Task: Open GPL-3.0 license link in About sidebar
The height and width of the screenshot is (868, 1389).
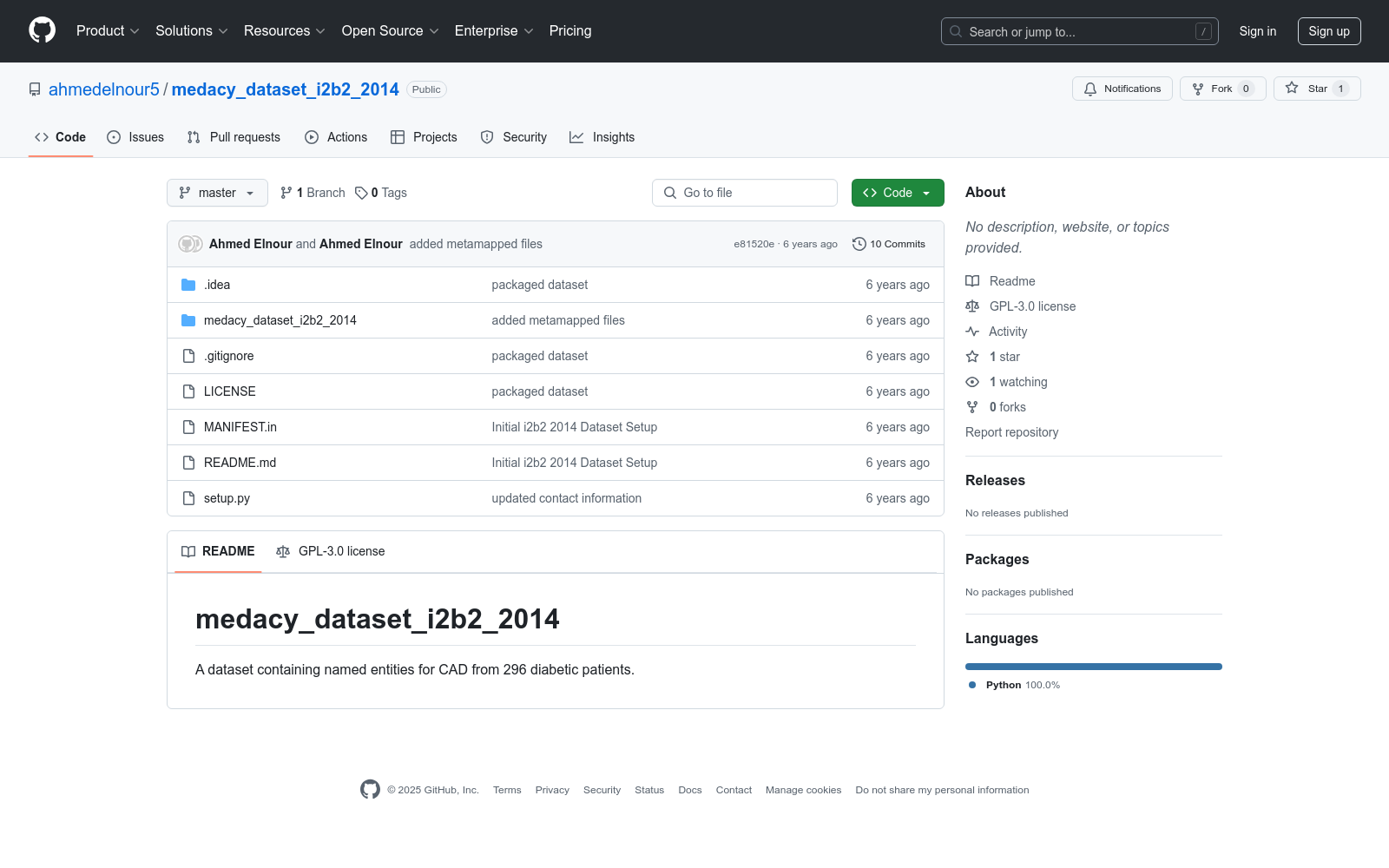Action: pyautogui.click(x=1021, y=306)
